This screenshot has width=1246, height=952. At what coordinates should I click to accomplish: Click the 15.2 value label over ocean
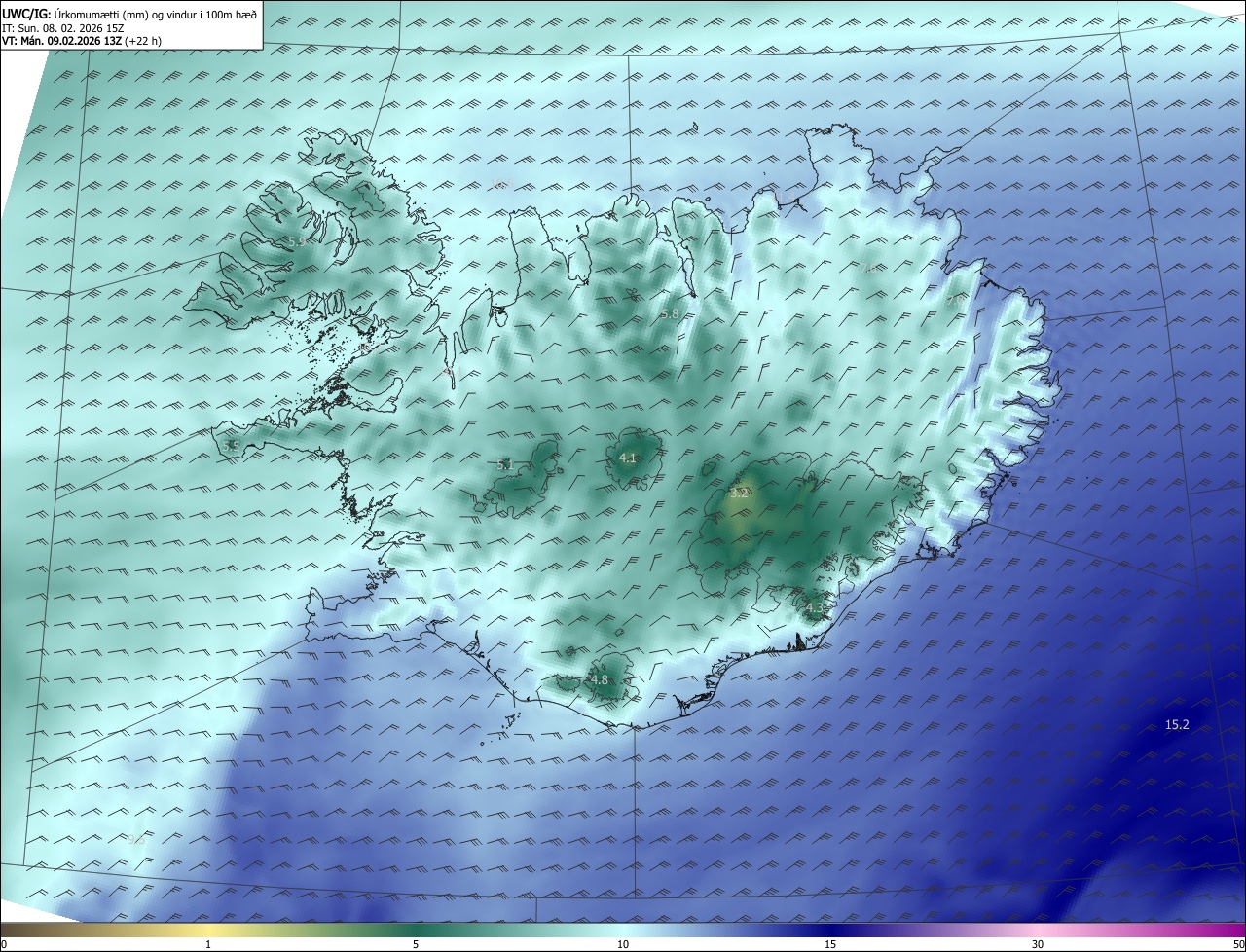pos(1177,724)
